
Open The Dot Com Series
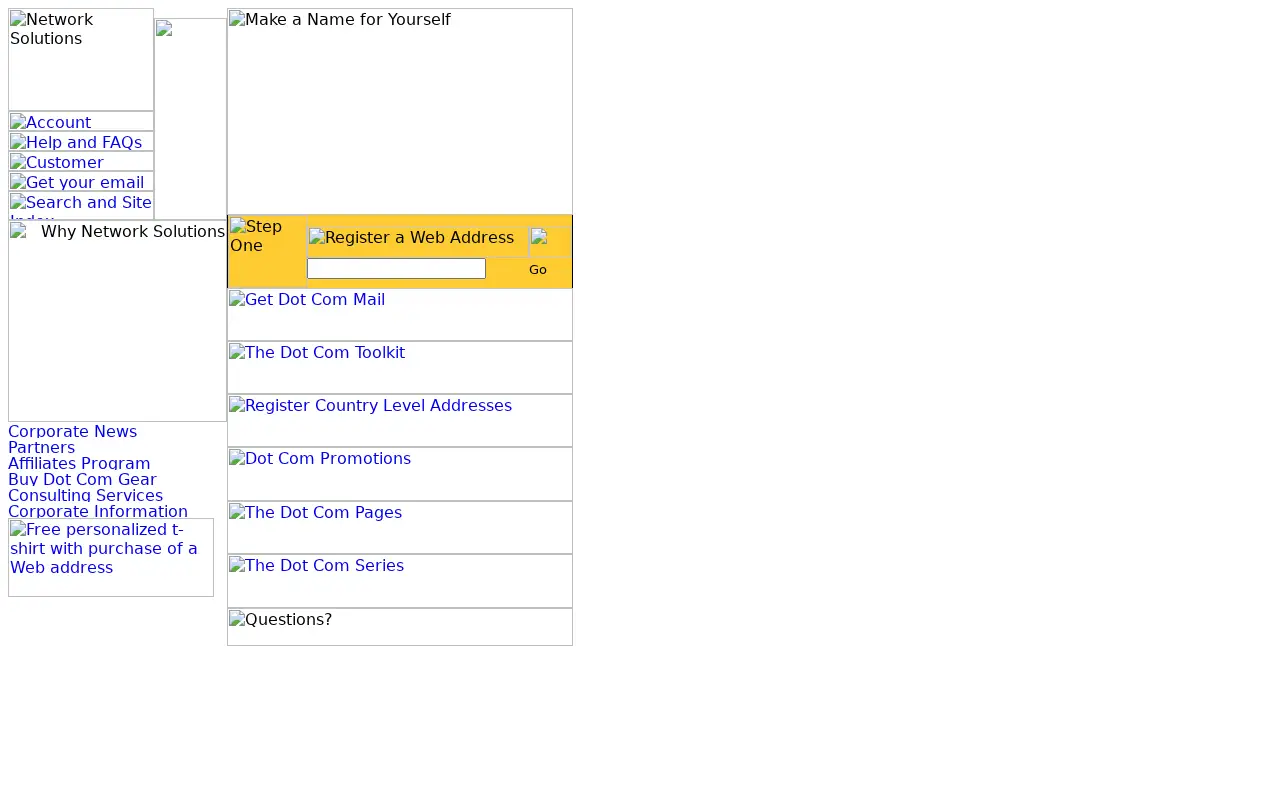[400, 581]
